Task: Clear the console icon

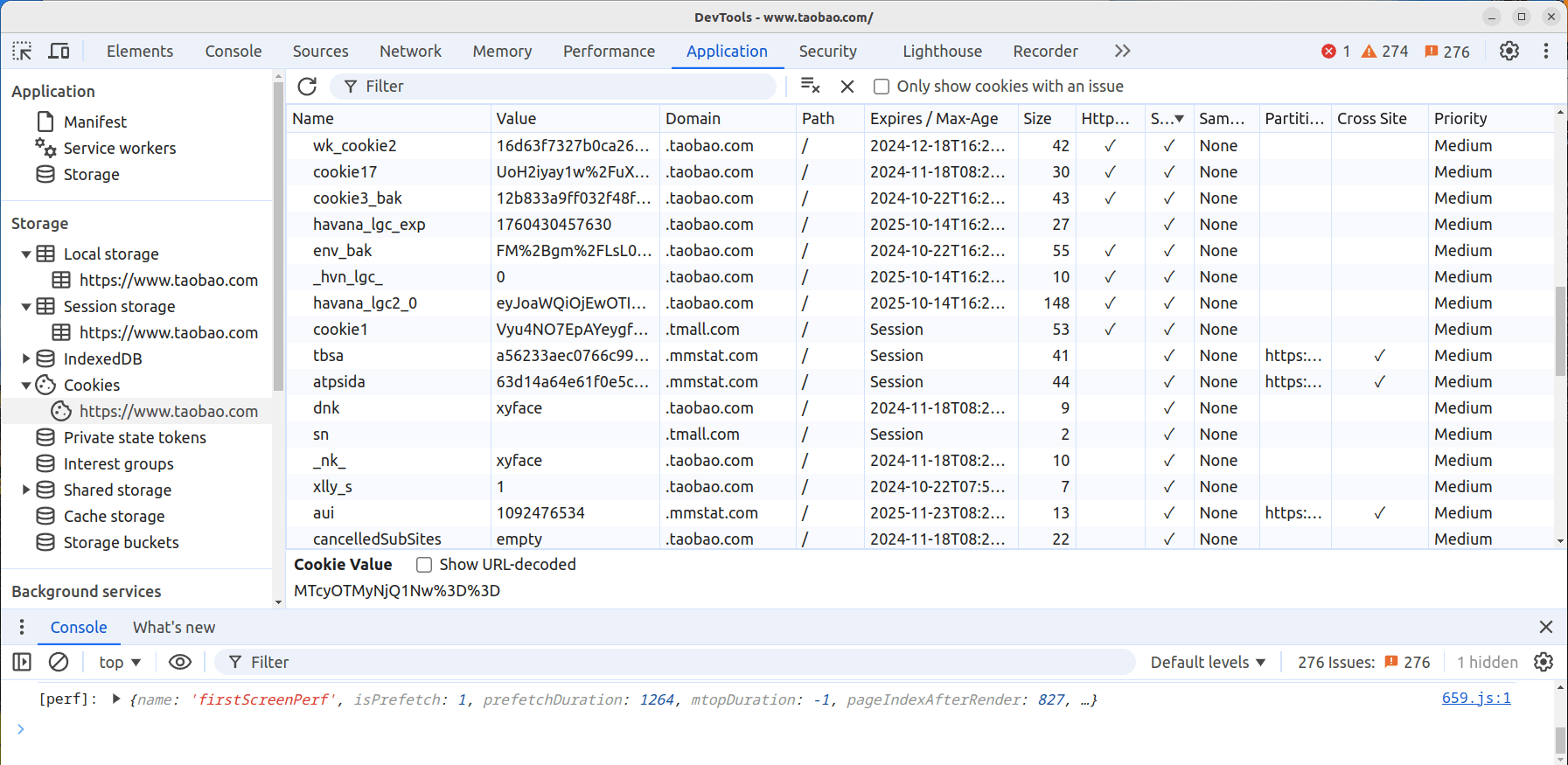Action: pyautogui.click(x=59, y=662)
